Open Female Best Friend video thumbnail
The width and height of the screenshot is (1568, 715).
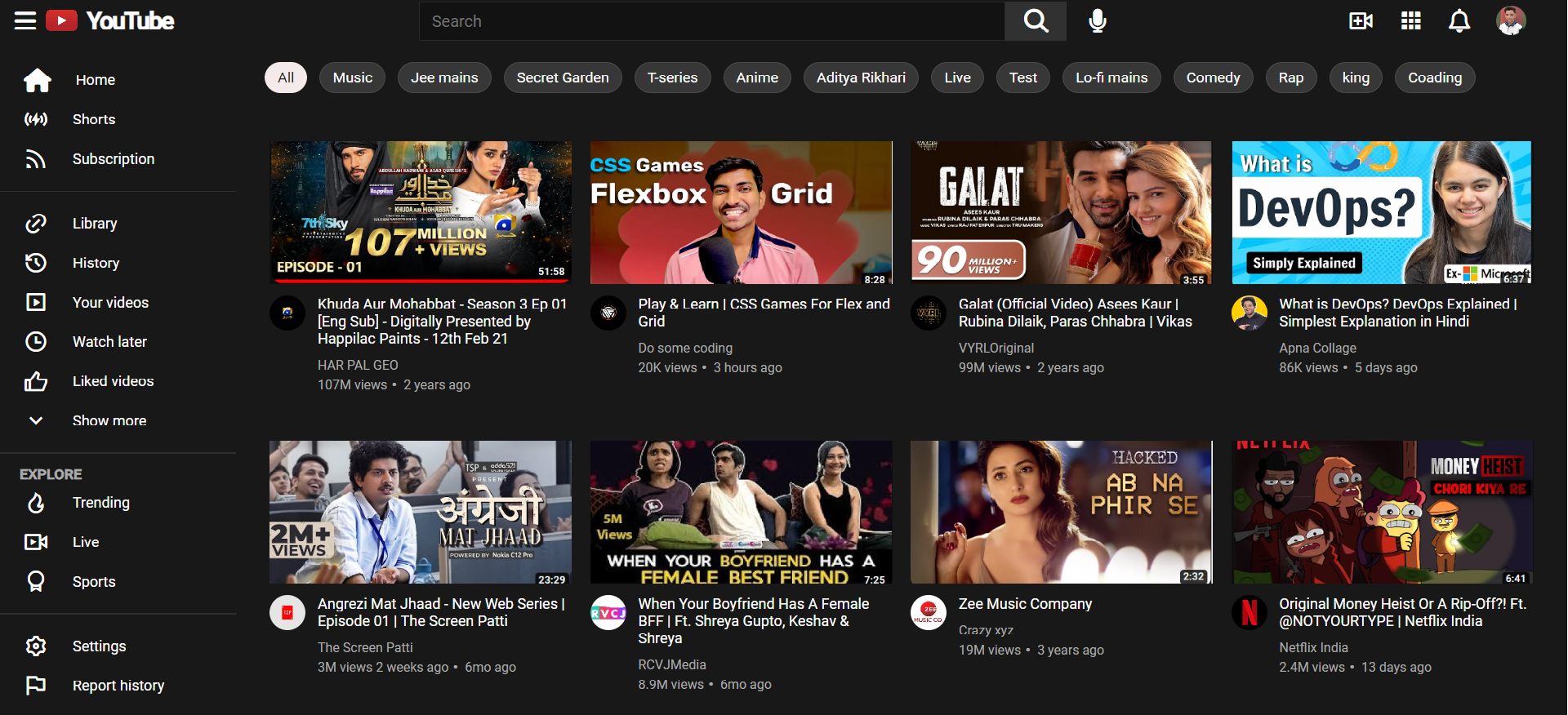742,513
